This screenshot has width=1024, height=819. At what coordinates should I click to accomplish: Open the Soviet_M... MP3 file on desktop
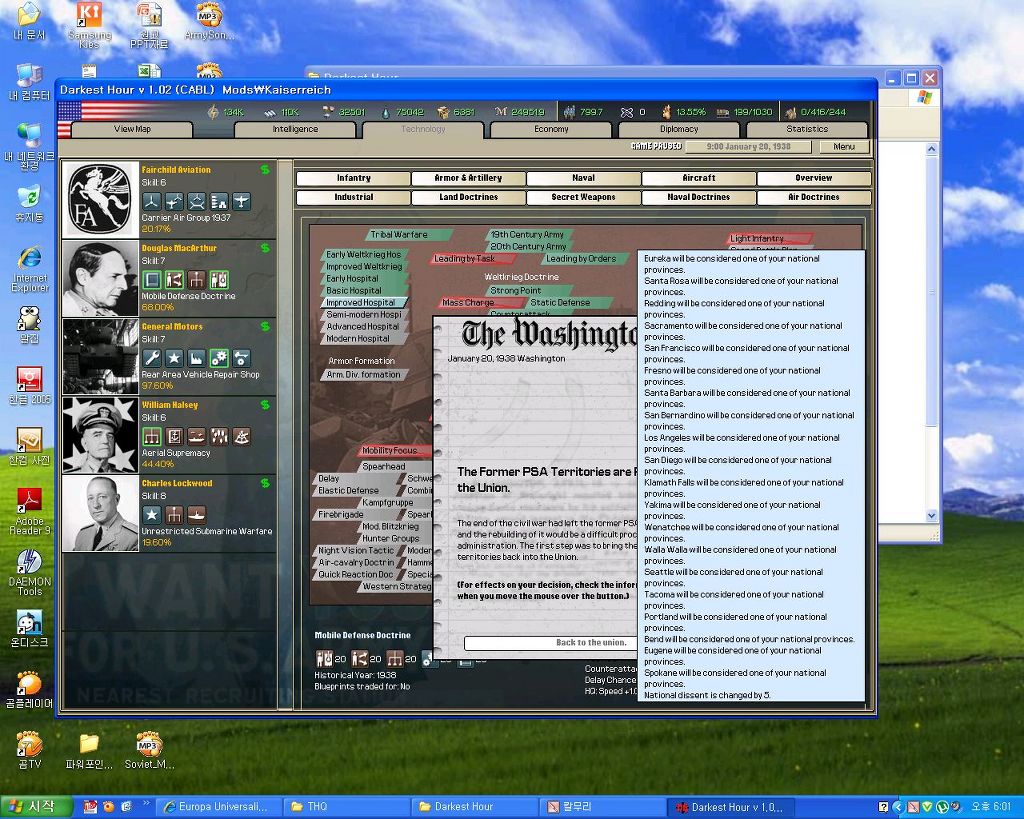(149, 750)
